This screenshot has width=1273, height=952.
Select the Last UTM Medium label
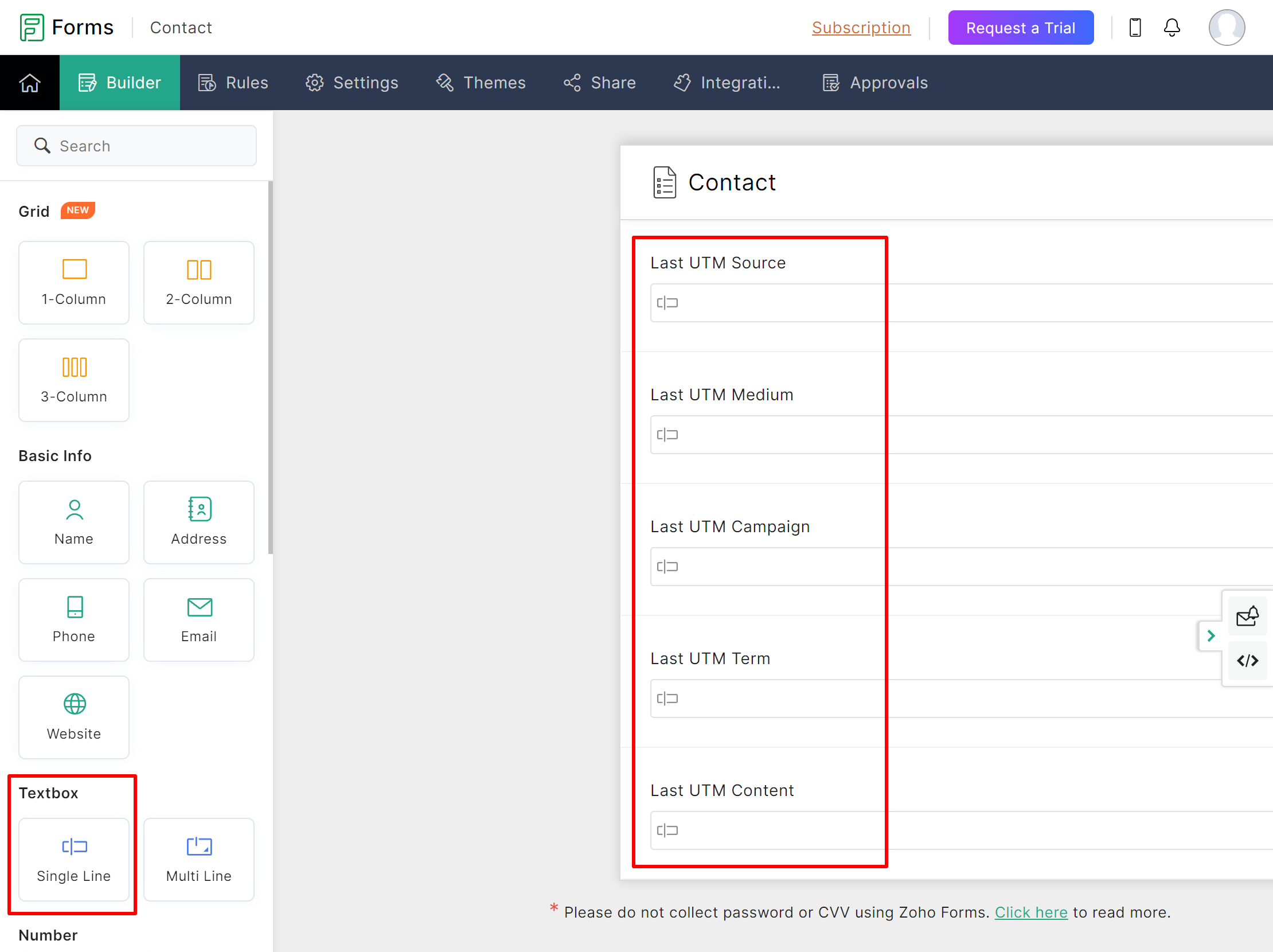(x=722, y=395)
